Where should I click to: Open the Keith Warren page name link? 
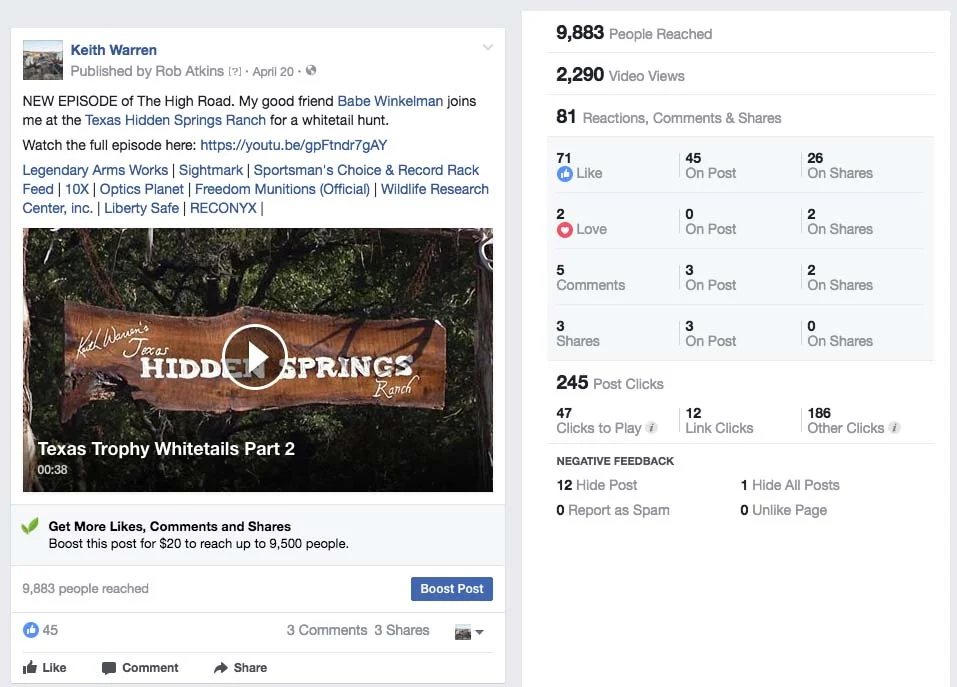point(114,50)
